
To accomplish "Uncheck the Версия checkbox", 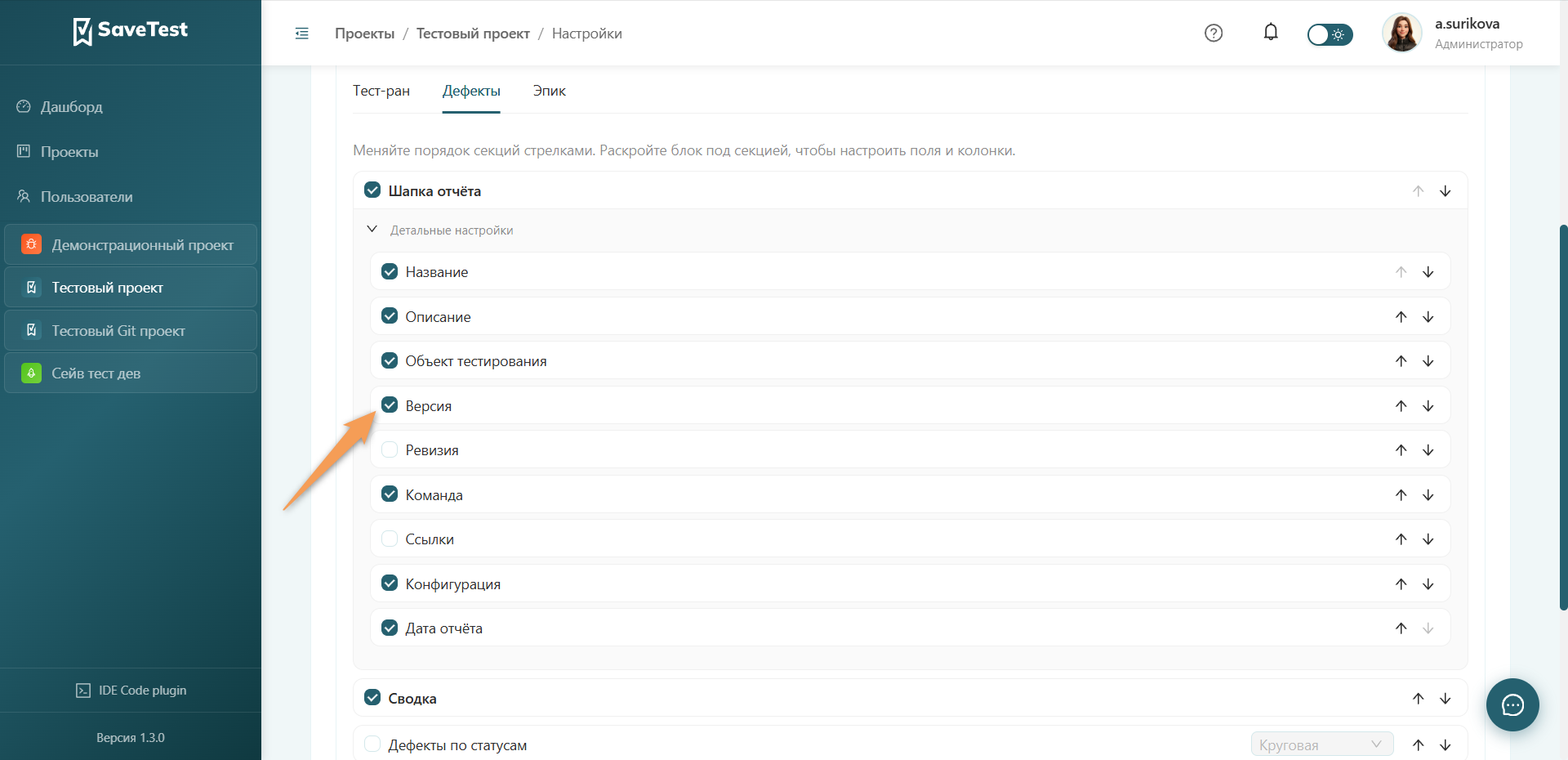I will click(x=390, y=405).
